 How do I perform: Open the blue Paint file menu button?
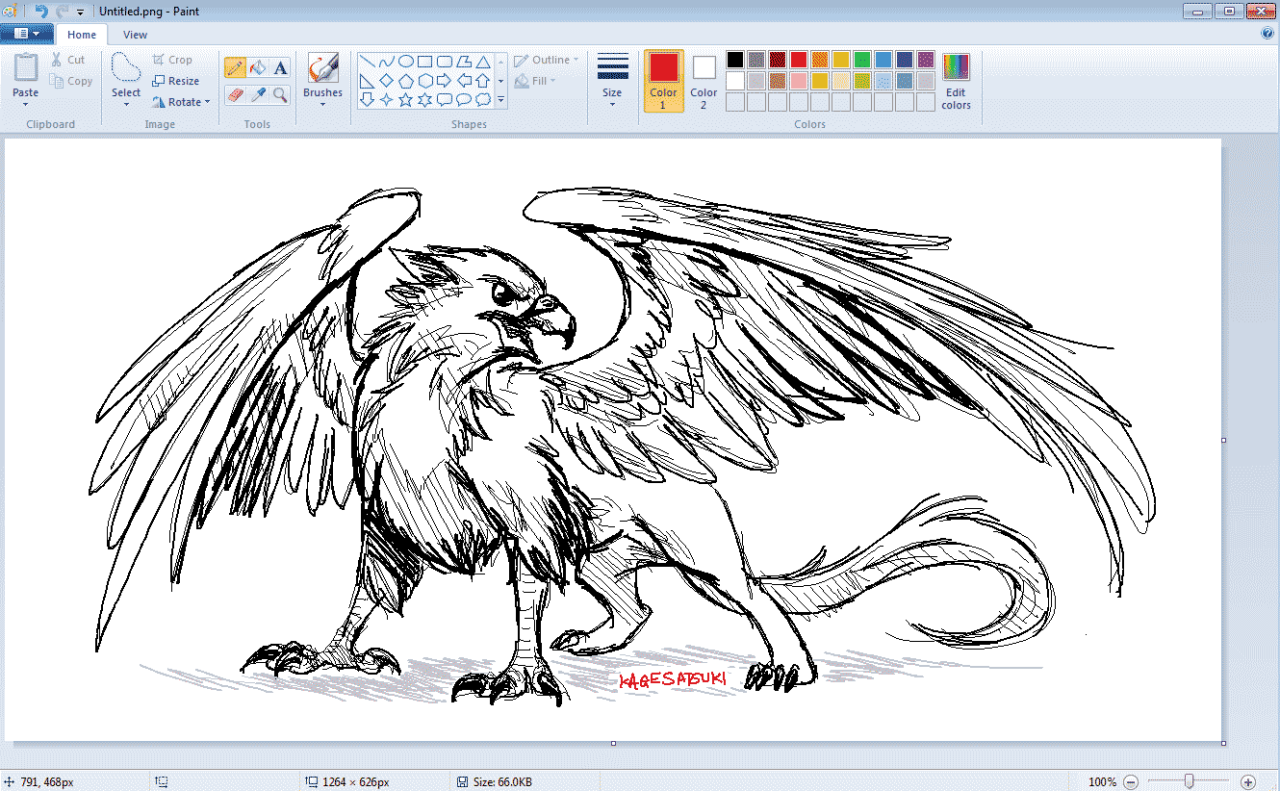coord(27,34)
